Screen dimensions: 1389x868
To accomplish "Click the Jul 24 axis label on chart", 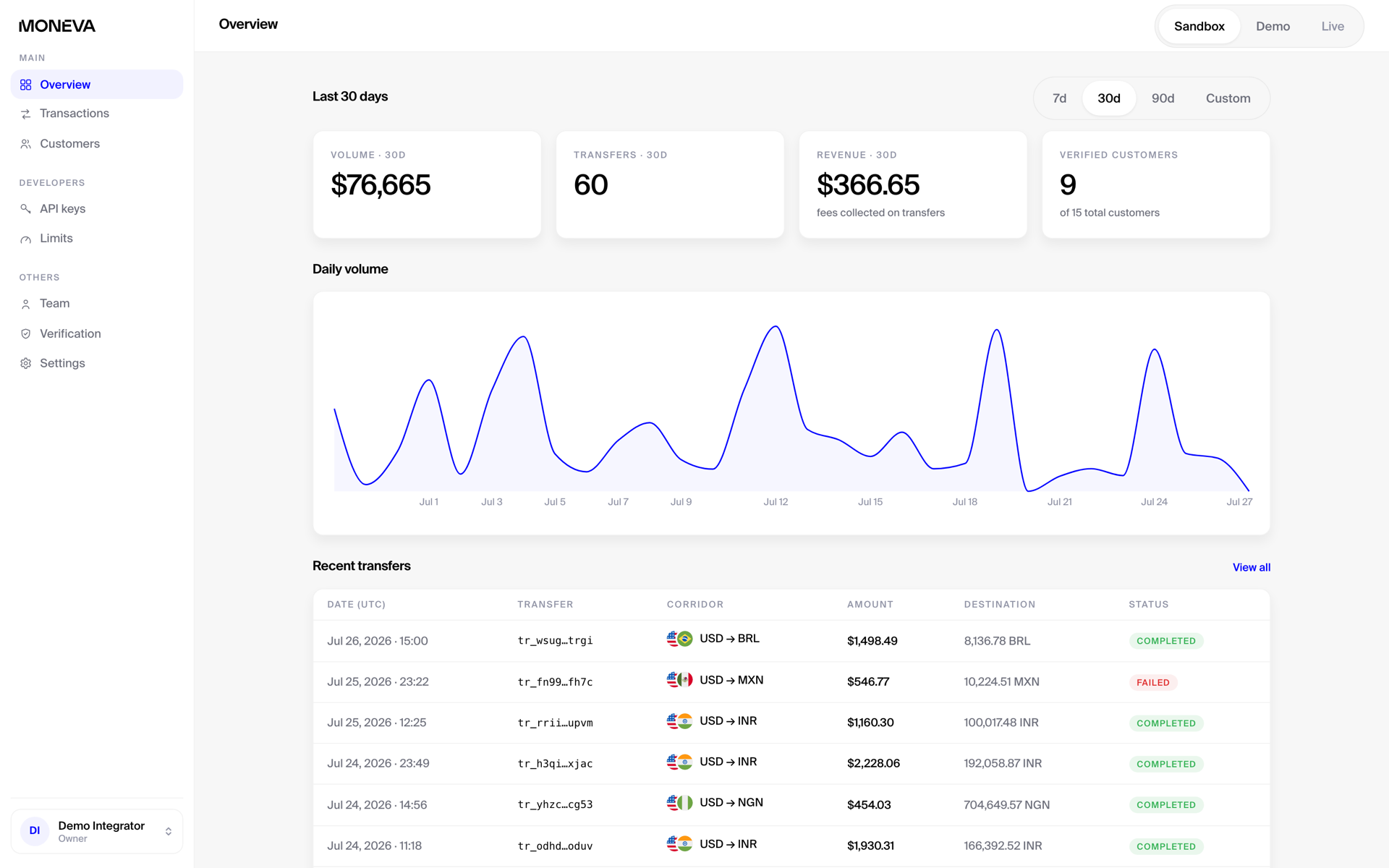I will coord(1154,502).
